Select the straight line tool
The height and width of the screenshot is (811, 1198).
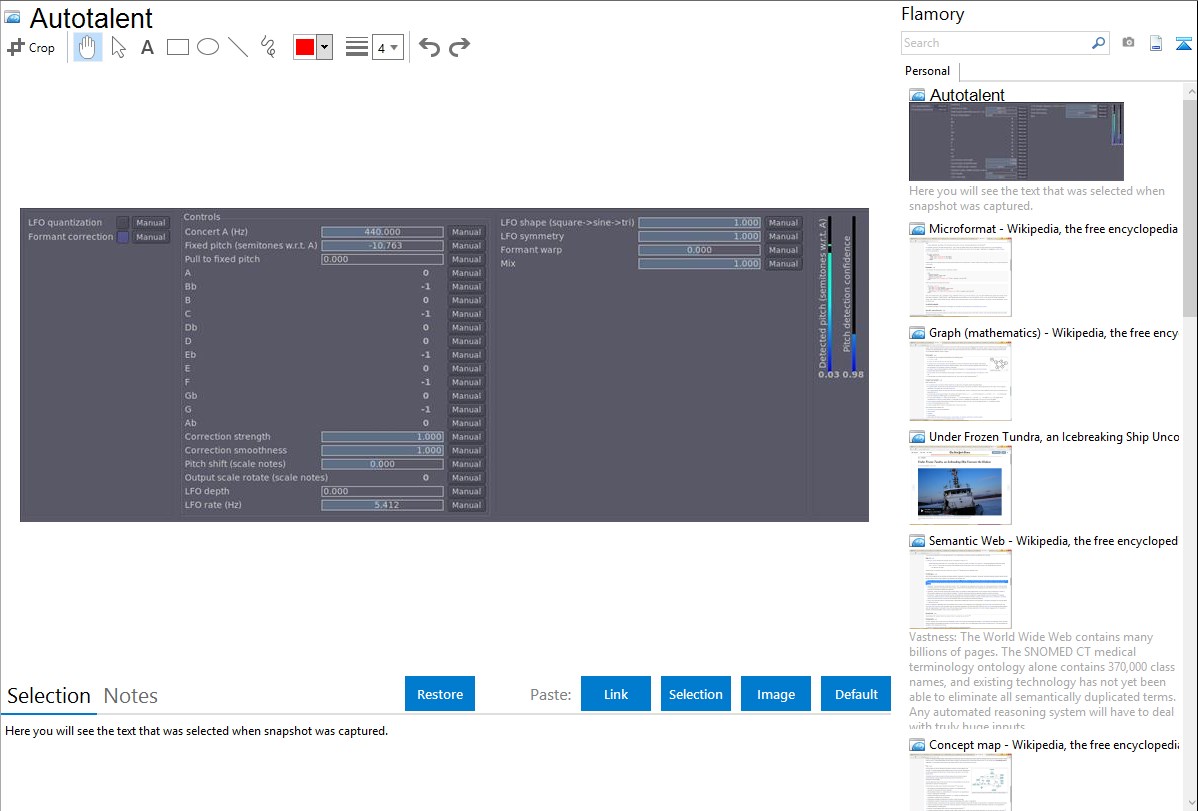point(238,47)
